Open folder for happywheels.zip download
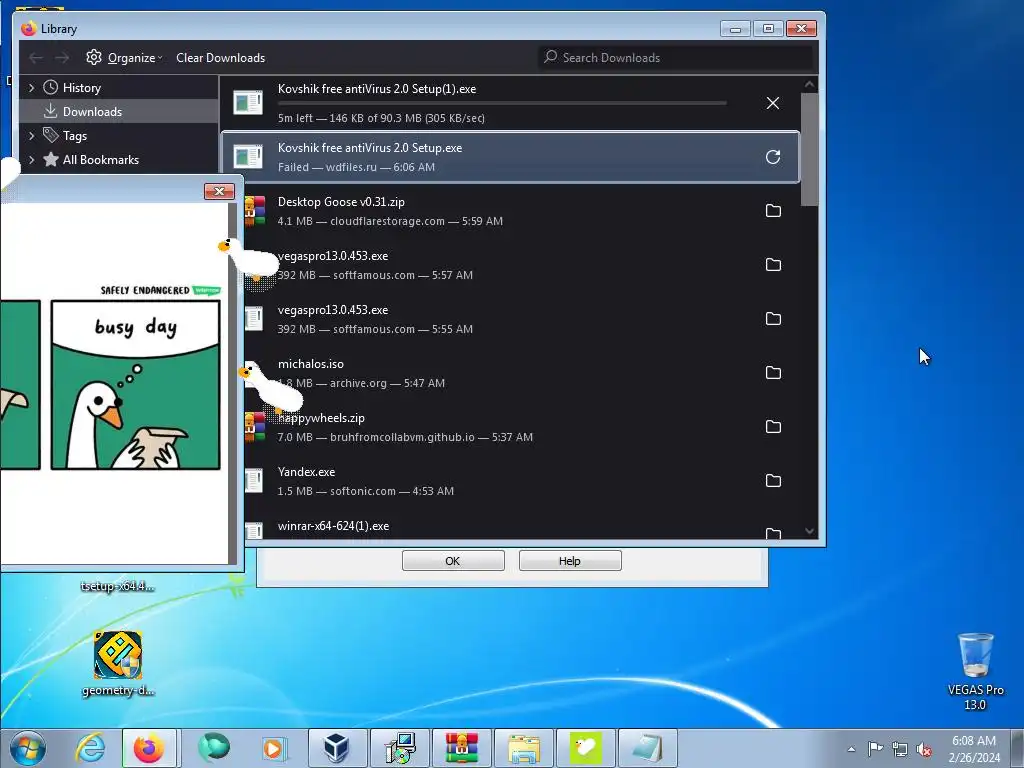 click(x=773, y=426)
